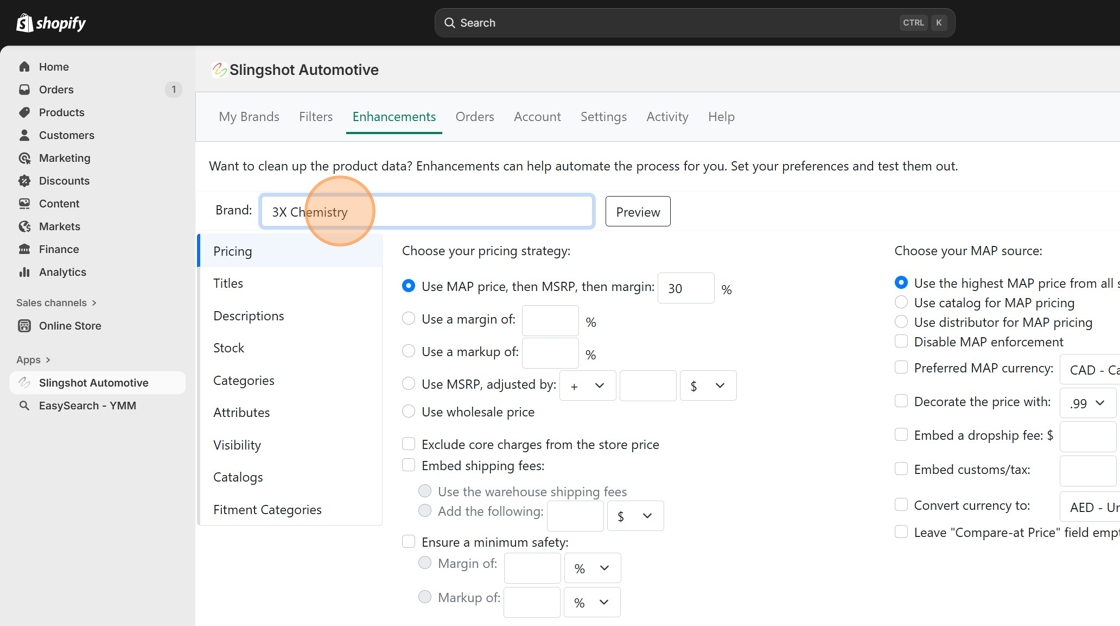The height and width of the screenshot is (626, 1120).
Task: Click the Shopify logo
Action: point(51,23)
